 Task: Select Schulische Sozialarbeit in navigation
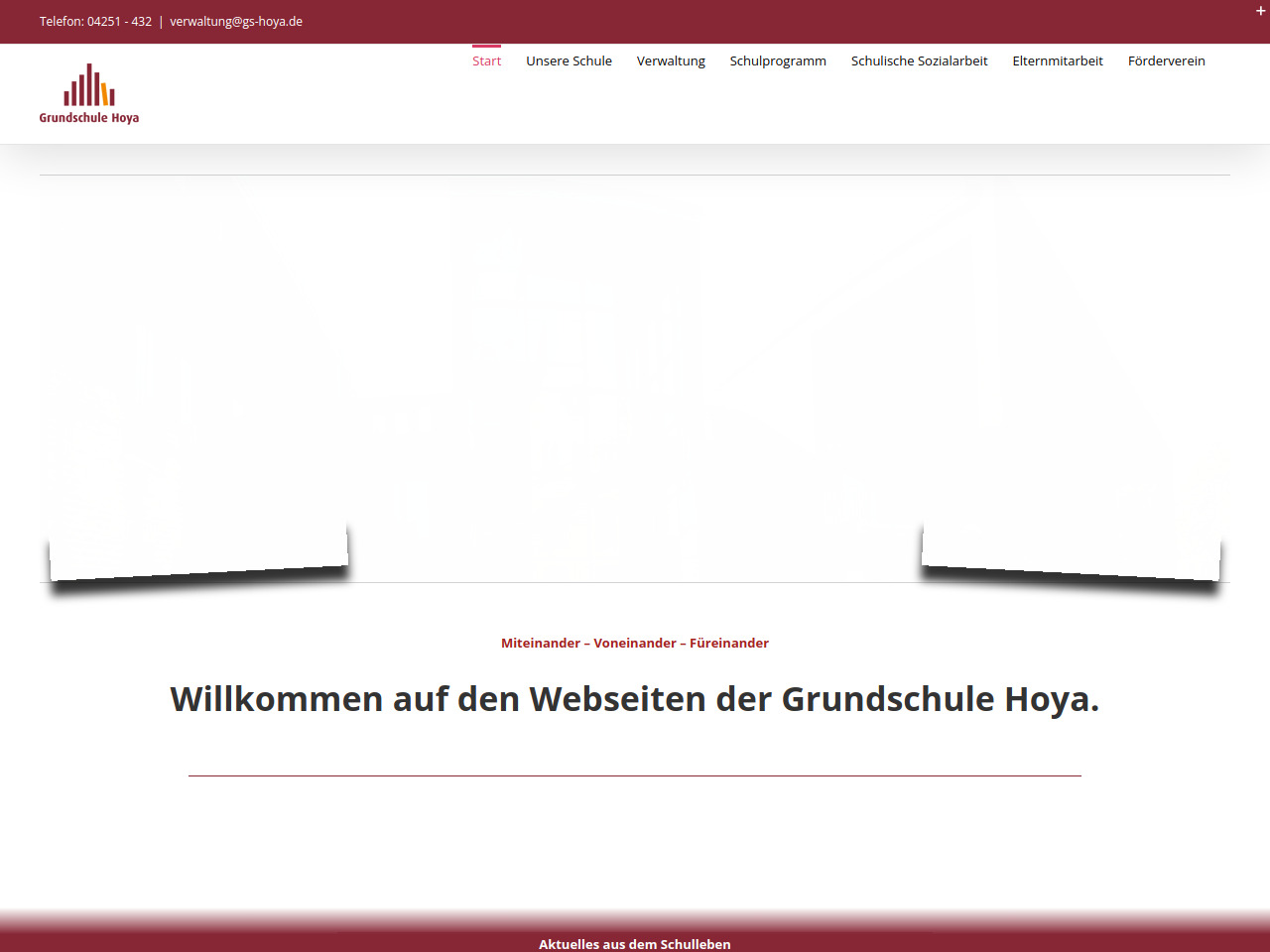919,61
